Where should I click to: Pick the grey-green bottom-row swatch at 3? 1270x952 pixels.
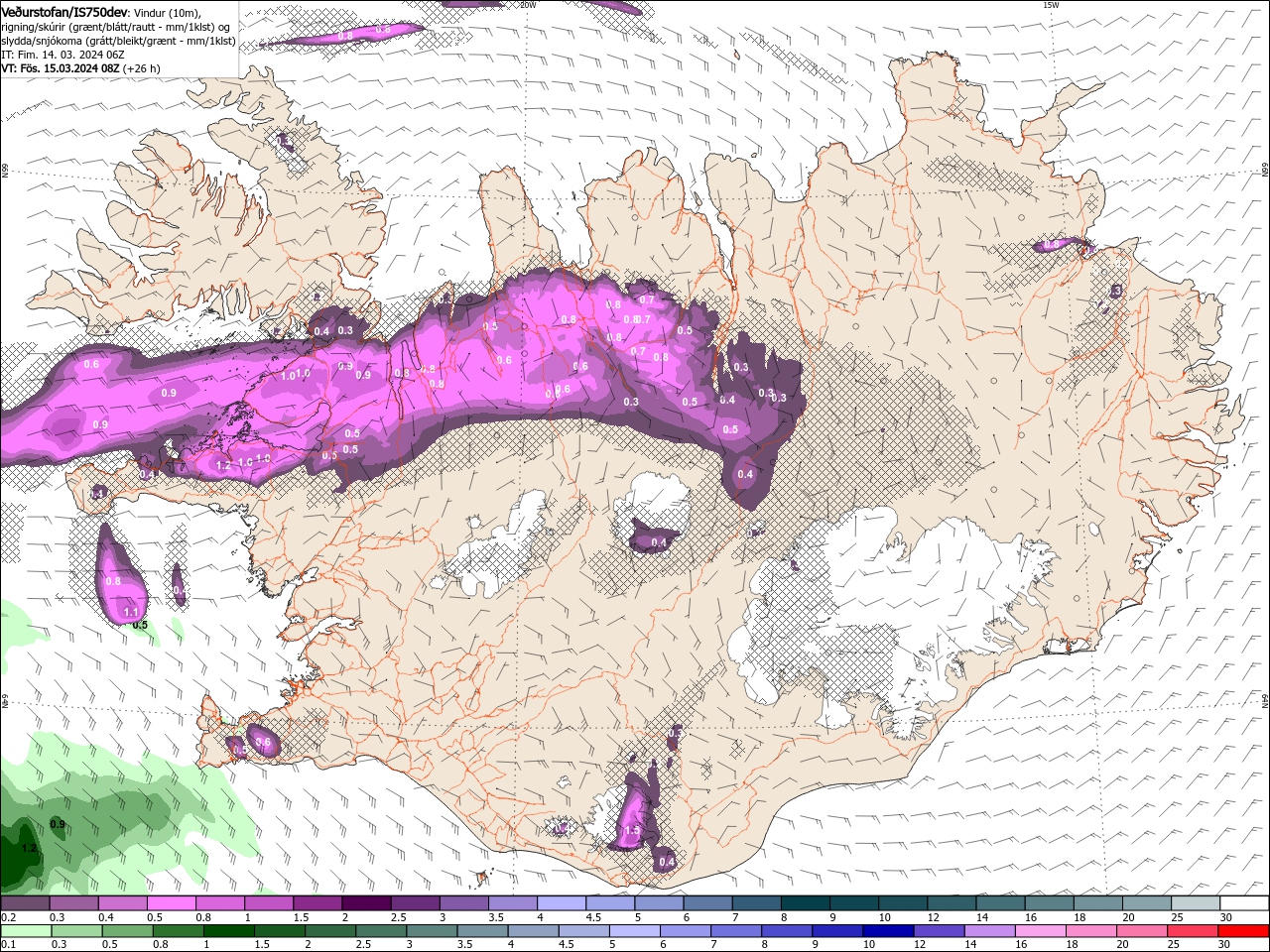(x=432, y=931)
